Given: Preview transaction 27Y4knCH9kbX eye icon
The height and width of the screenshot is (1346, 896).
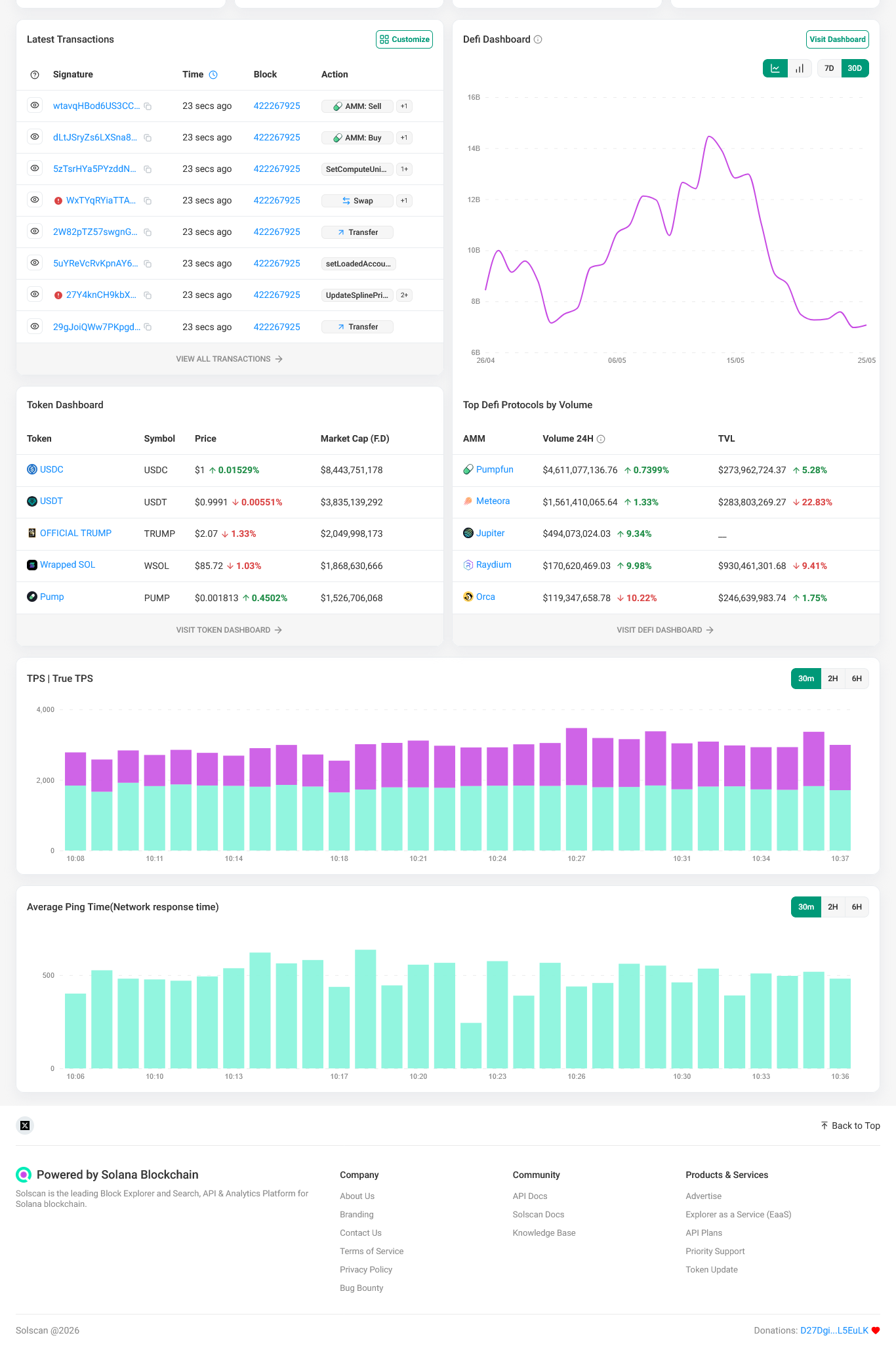Looking at the screenshot, I should (35, 294).
